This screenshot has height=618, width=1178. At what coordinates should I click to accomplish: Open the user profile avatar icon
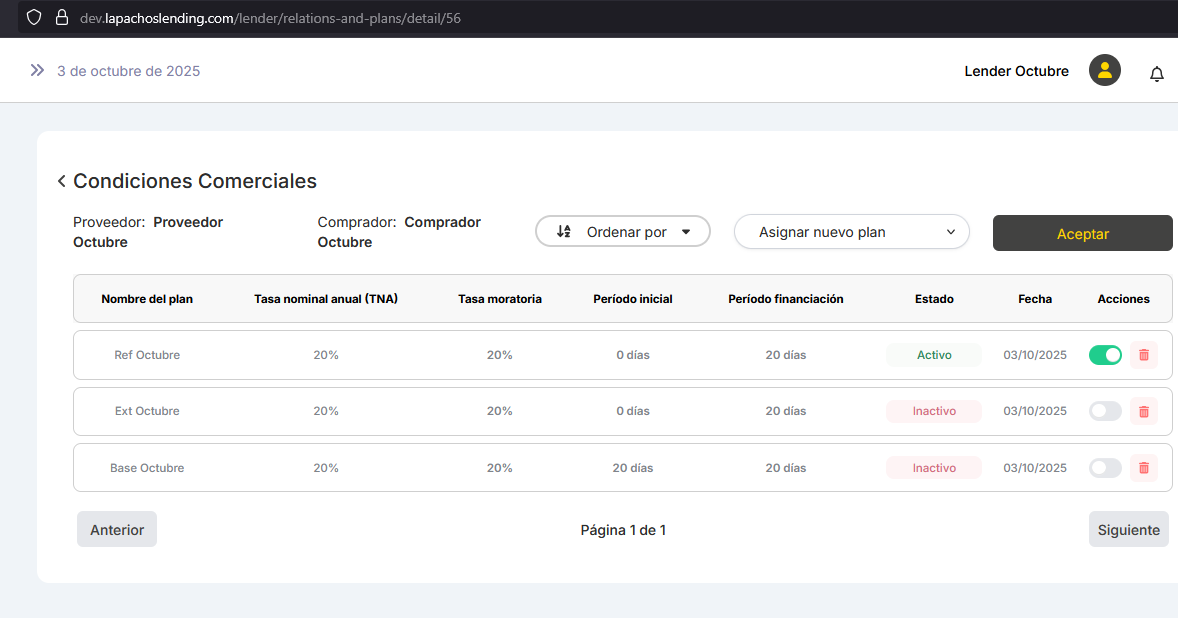coord(1104,70)
